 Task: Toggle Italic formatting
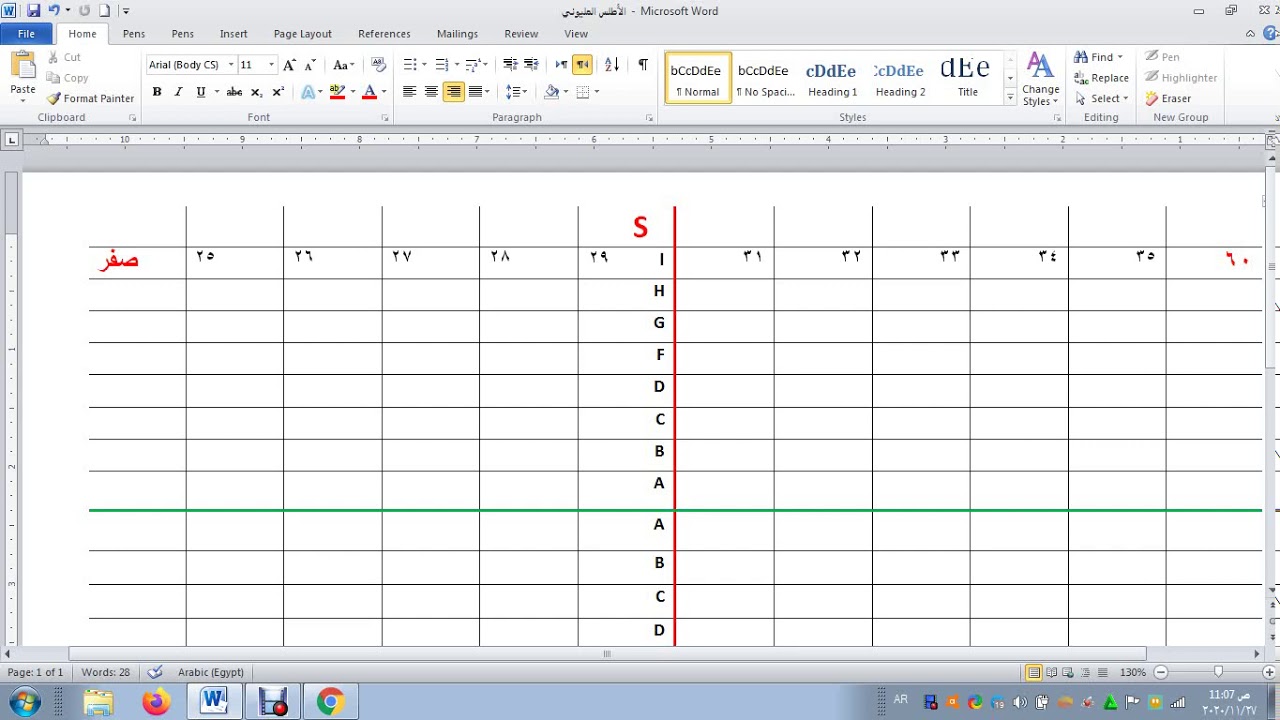178,92
